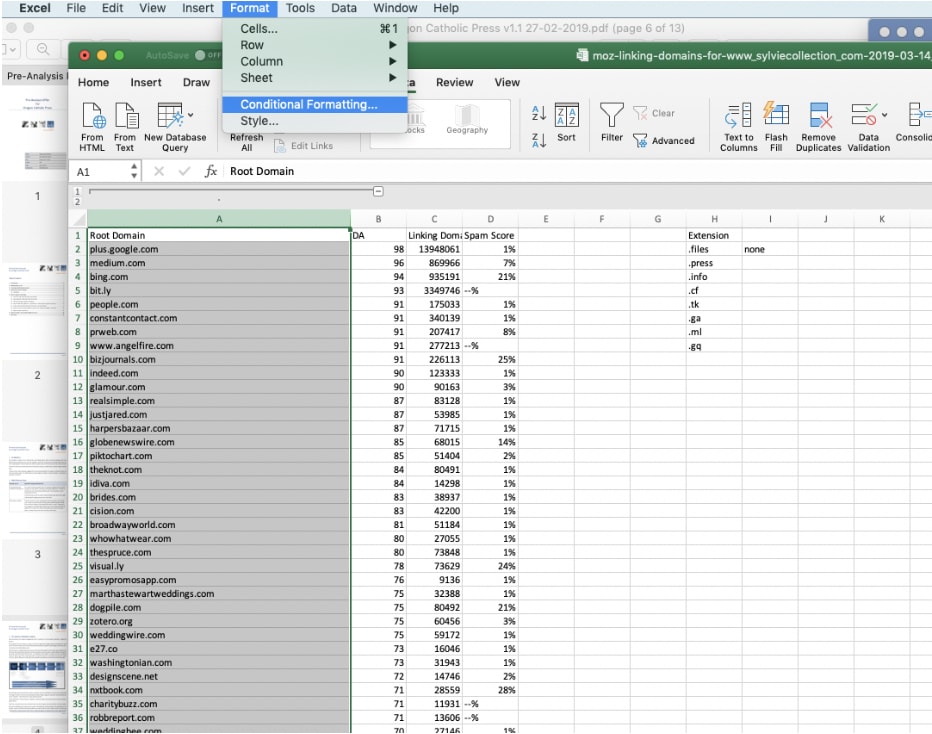The image size is (932, 734).
Task: Click the fx insert function icon
Action: (x=210, y=171)
